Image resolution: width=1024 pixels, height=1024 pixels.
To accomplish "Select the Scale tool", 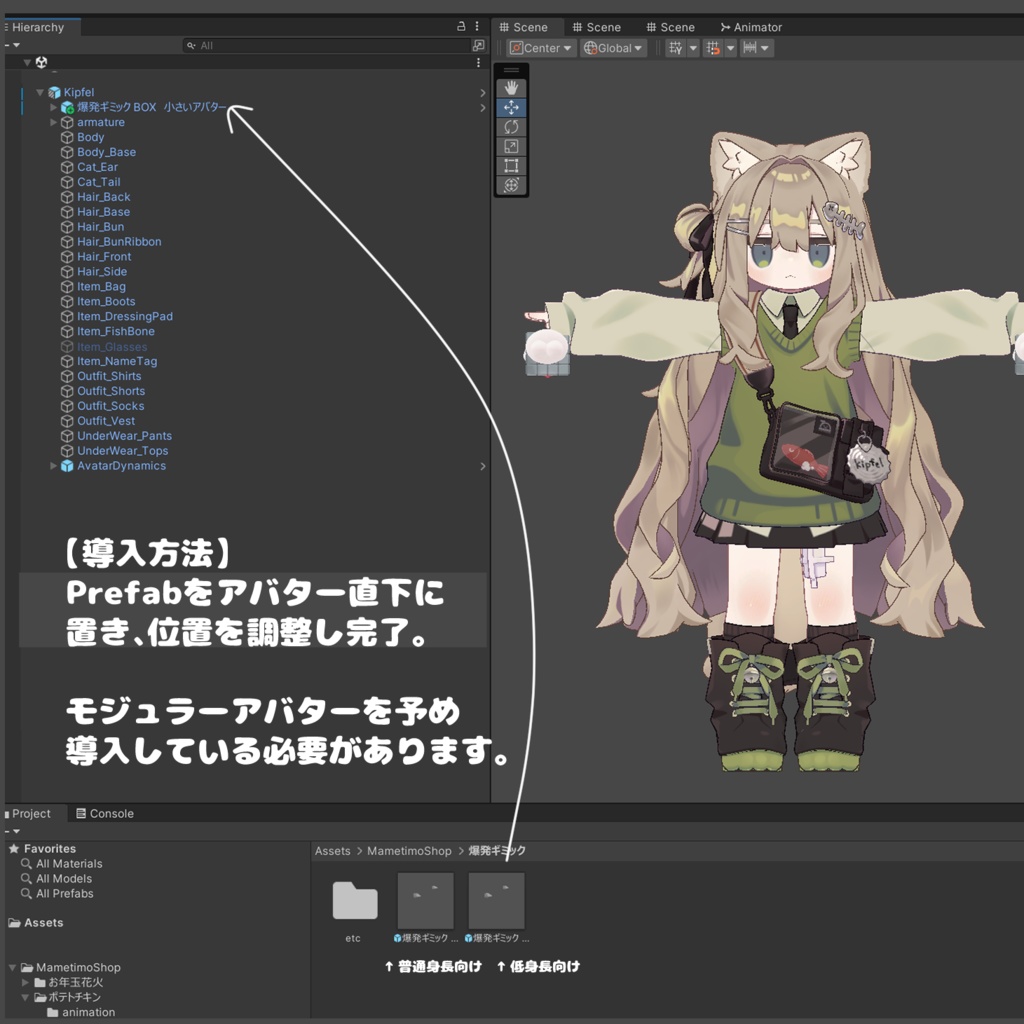I will [511, 146].
